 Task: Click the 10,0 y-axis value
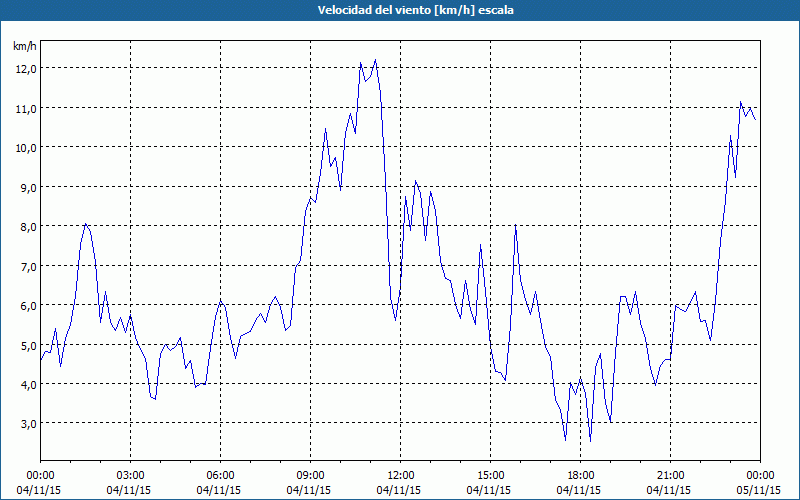pos(26,148)
